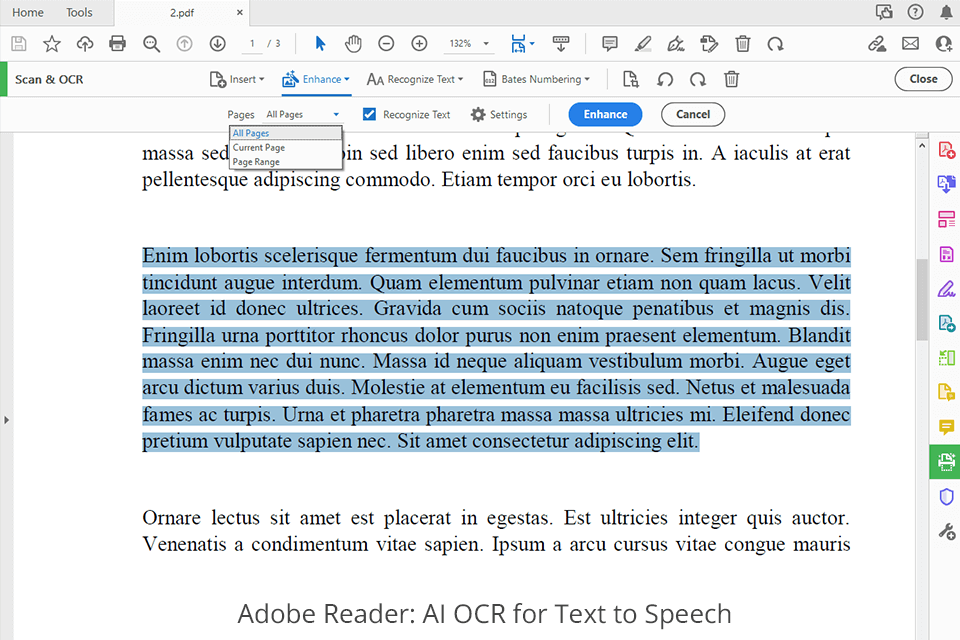The image size is (960, 640).
Task: Choose Current Page option
Action: point(285,148)
